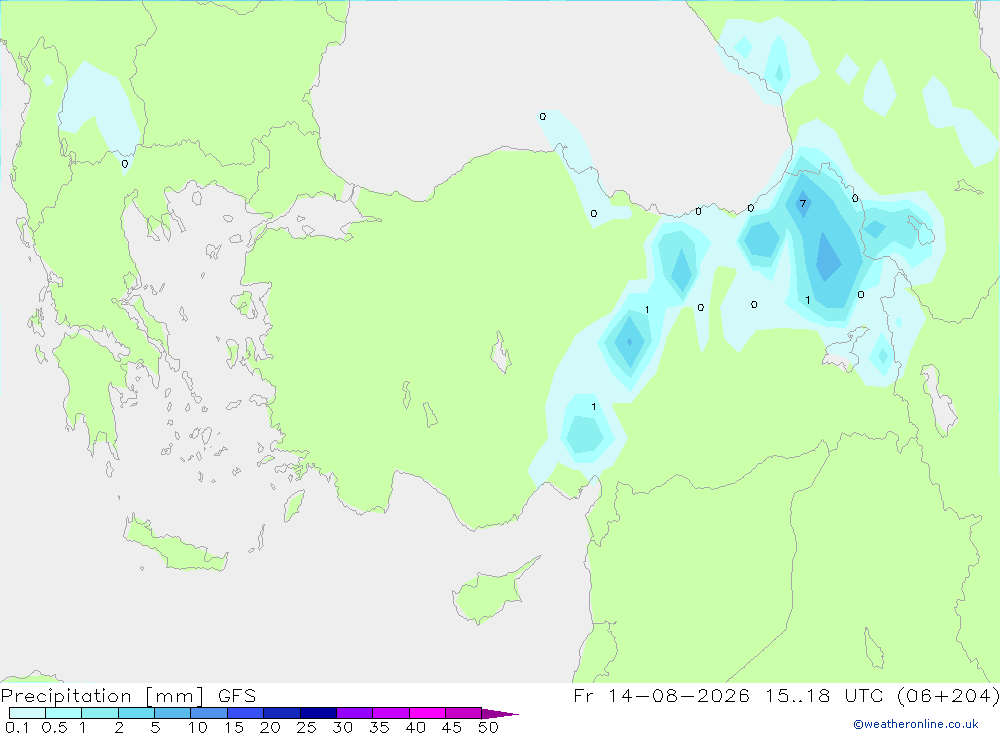1000x733 pixels.
Task: Pick the 25–30 mm legend swatch
Action: (318, 713)
